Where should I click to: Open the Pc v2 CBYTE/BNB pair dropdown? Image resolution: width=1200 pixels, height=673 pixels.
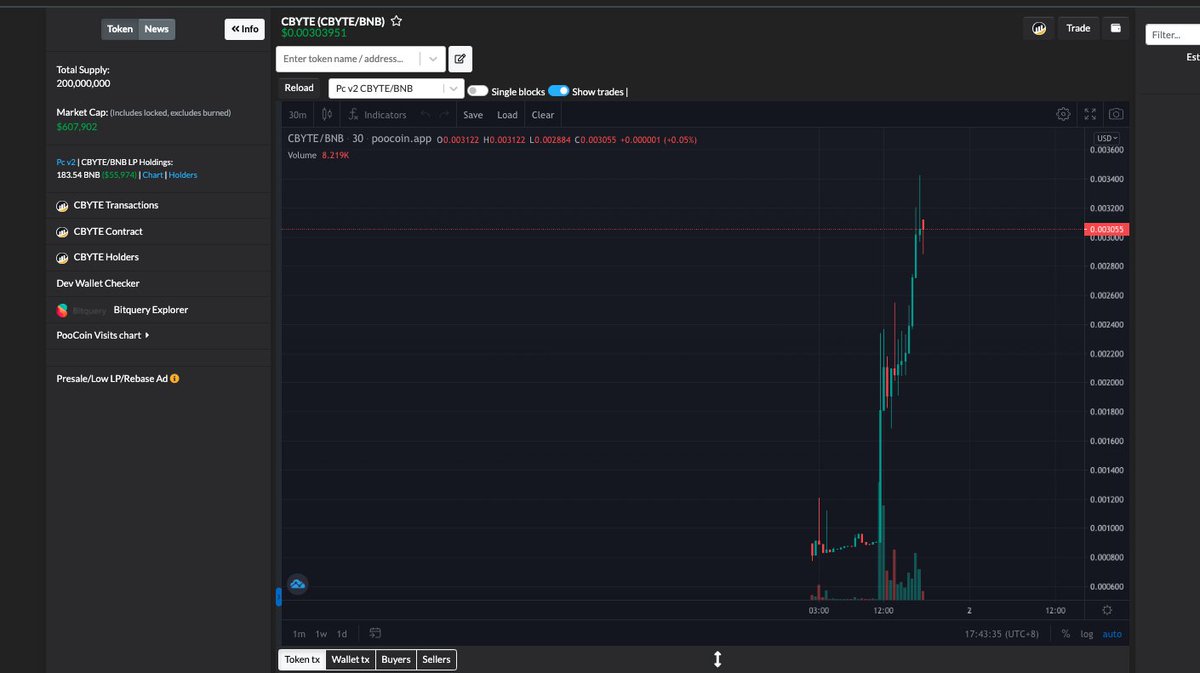coord(396,88)
